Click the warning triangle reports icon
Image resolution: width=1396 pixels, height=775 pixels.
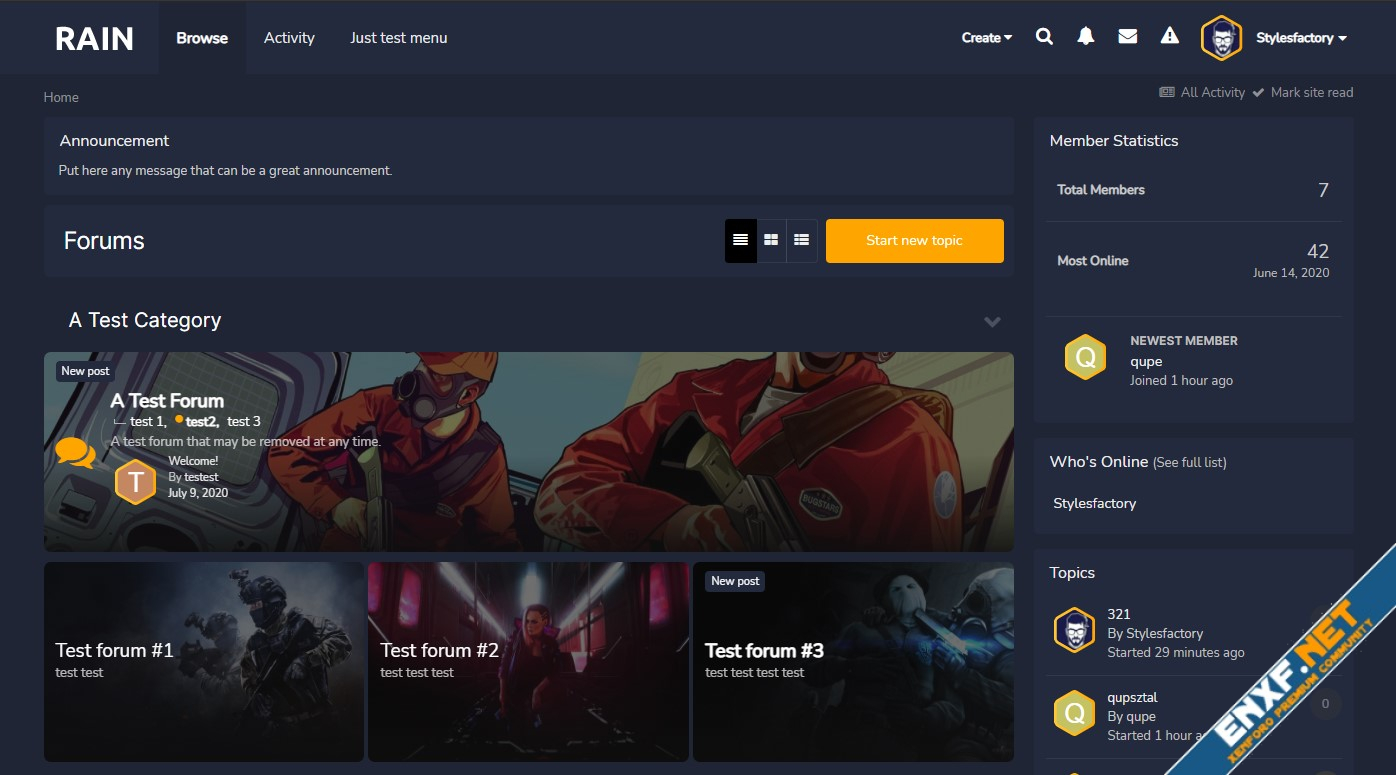tap(1169, 37)
